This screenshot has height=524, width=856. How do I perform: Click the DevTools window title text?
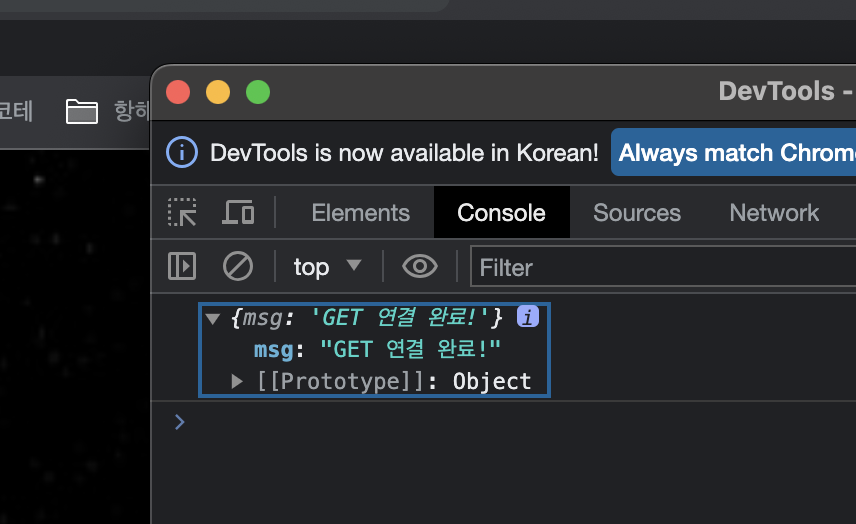pyautogui.click(x=787, y=91)
